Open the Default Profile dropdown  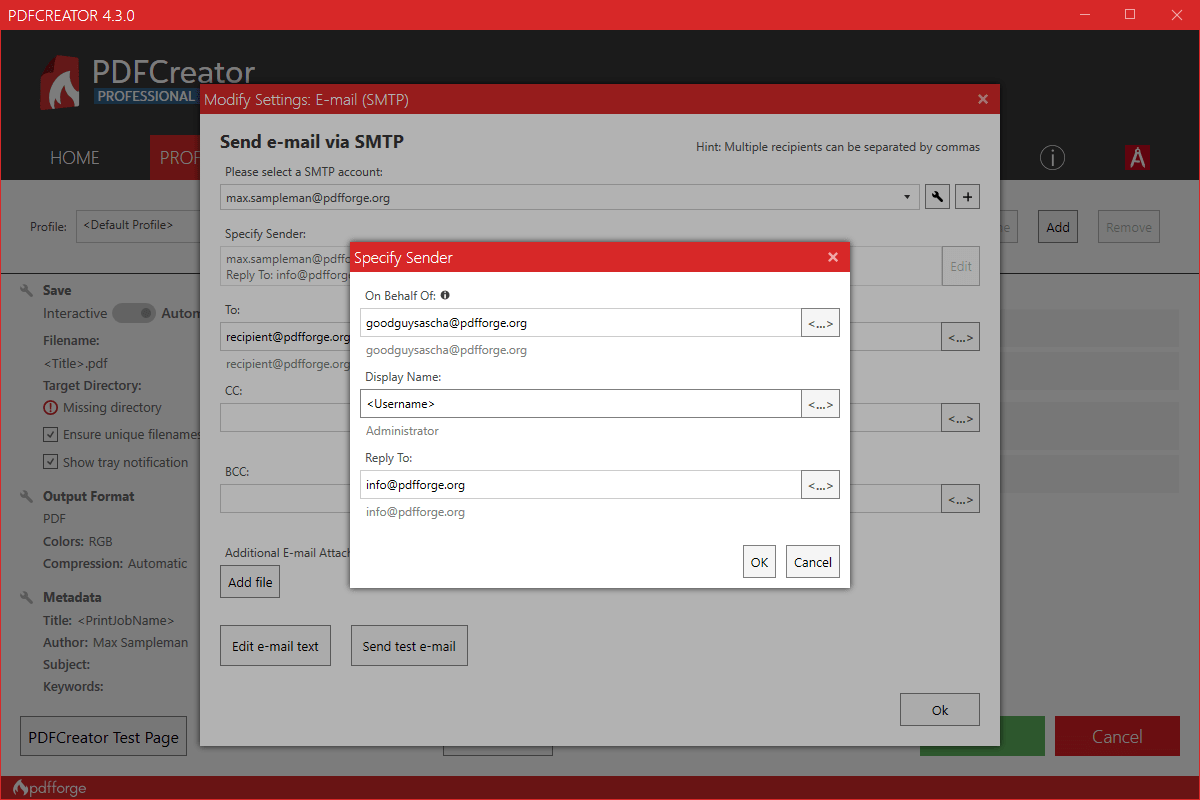click(139, 226)
